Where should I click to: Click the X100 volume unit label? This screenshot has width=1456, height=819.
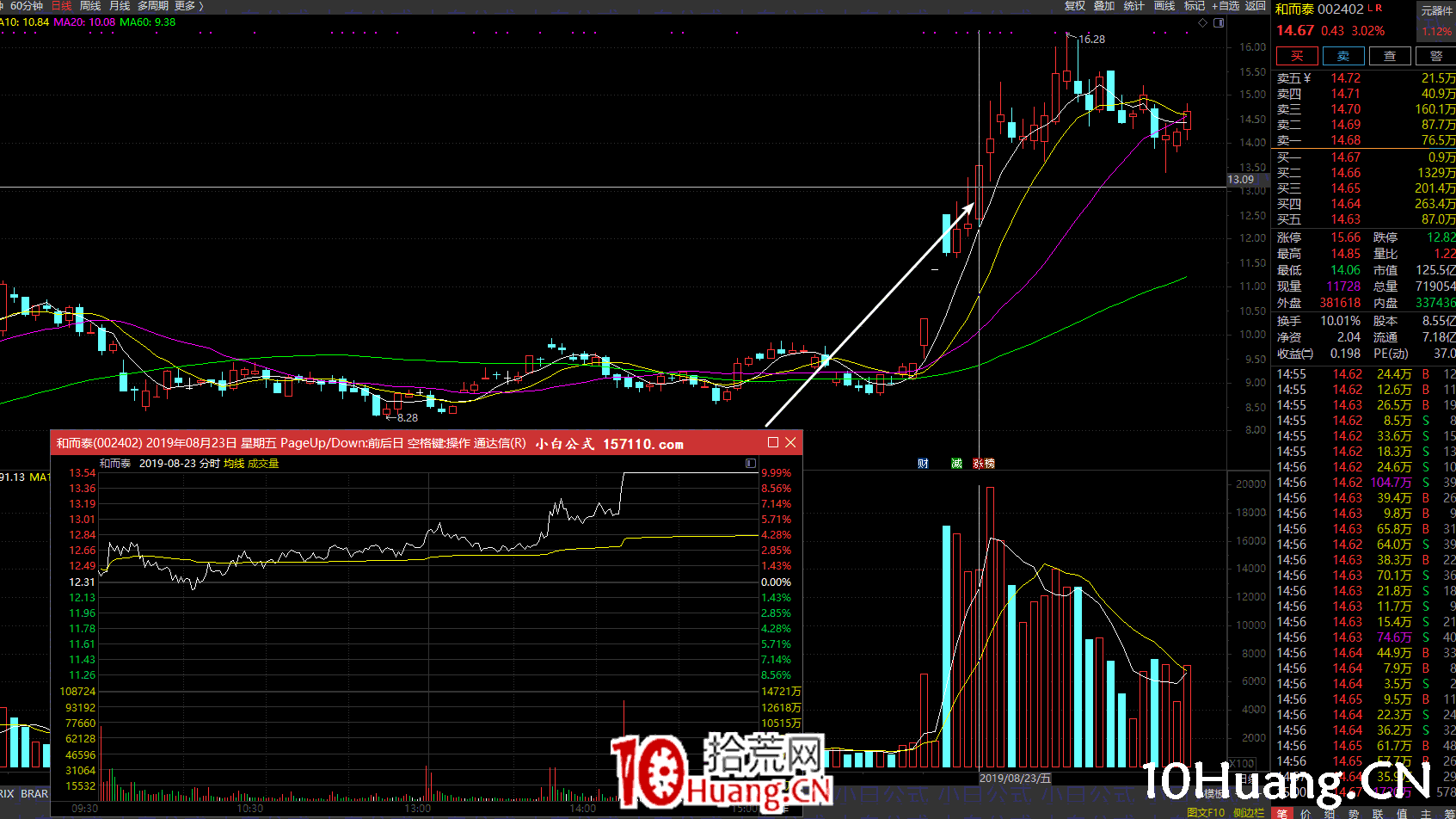1242,763
